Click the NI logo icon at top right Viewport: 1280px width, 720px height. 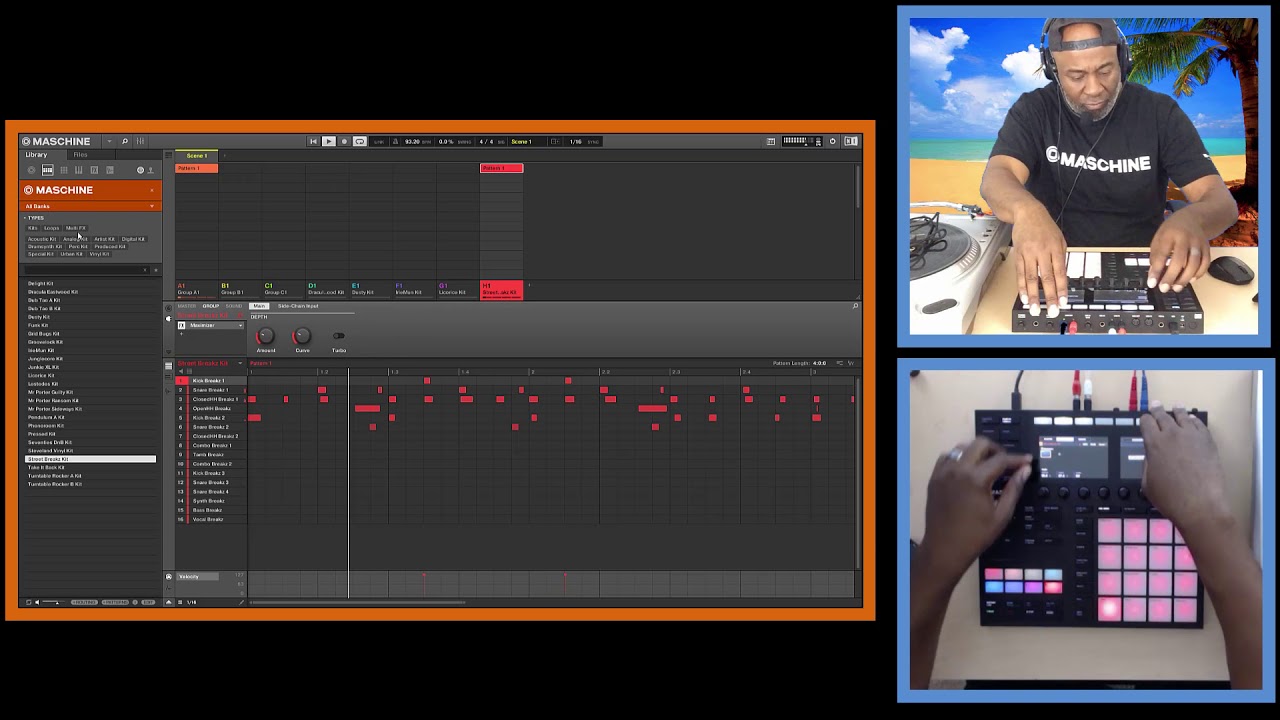(851, 141)
